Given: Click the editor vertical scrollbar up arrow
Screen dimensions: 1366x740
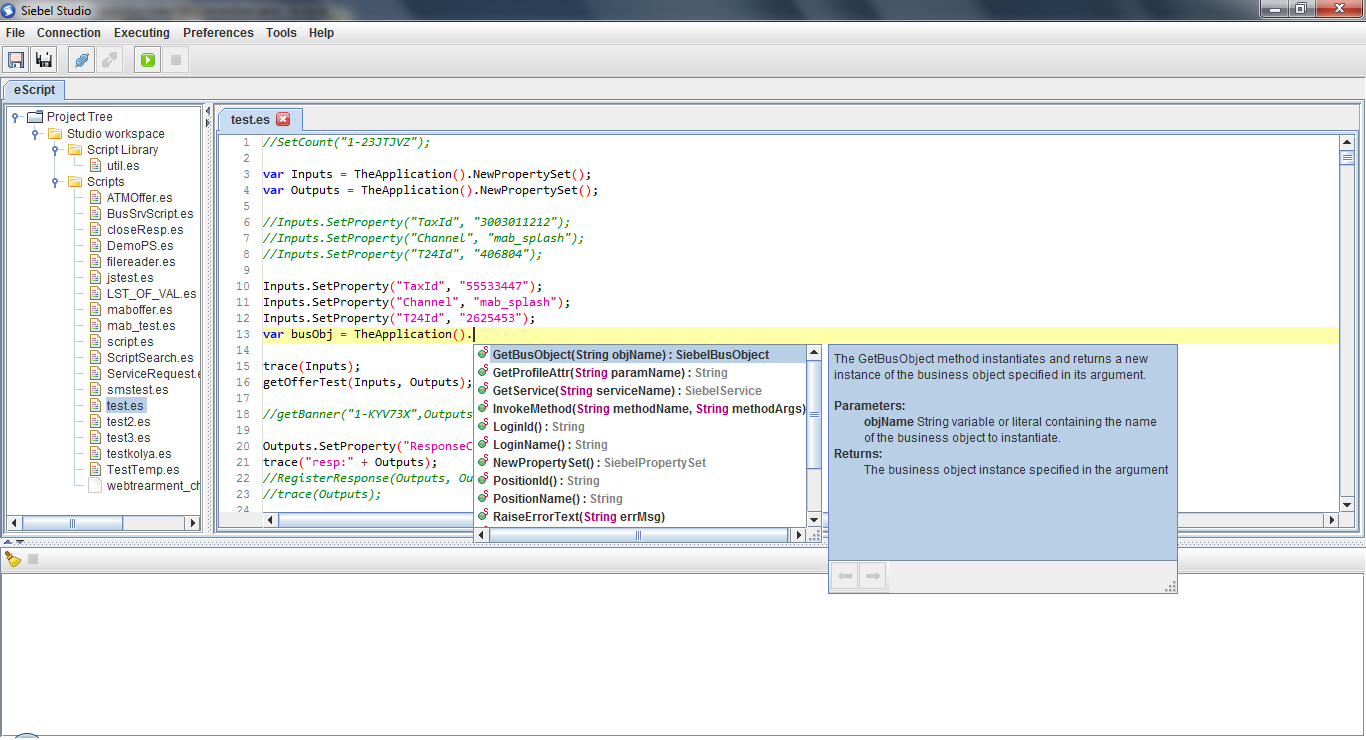Looking at the screenshot, I should click(x=1346, y=141).
